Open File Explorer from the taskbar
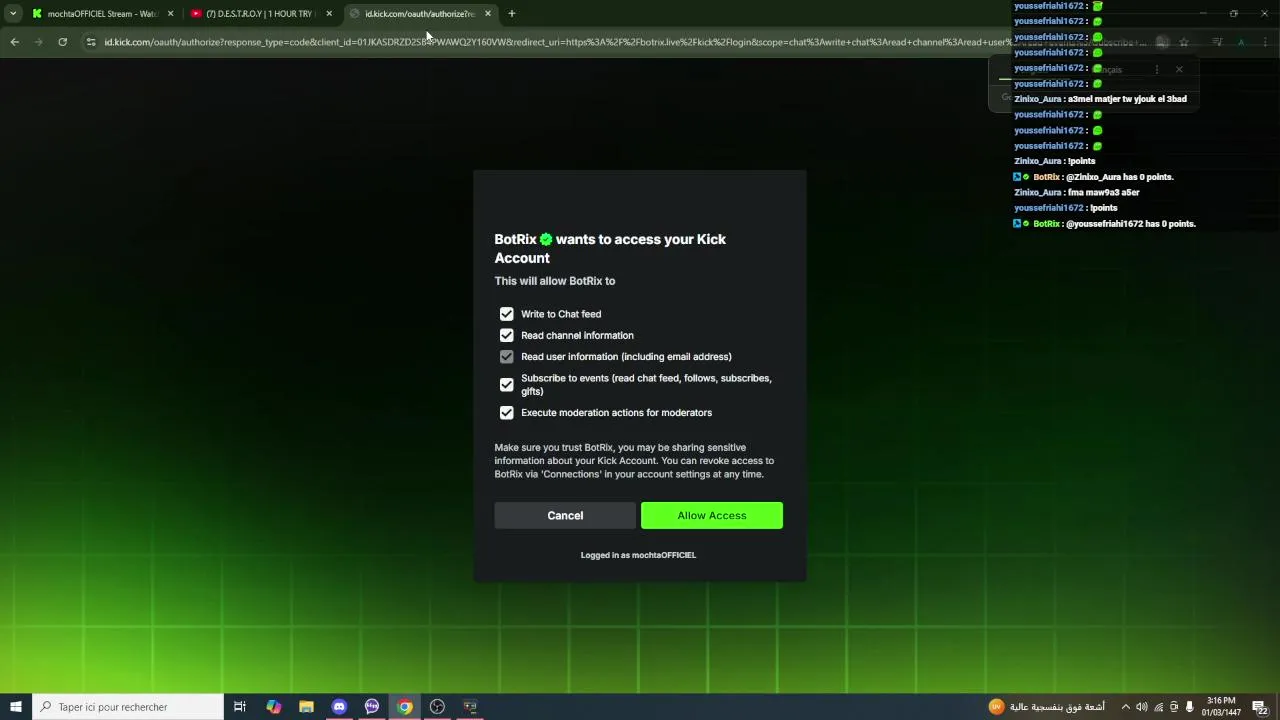Image resolution: width=1280 pixels, height=720 pixels. [x=307, y=707]
